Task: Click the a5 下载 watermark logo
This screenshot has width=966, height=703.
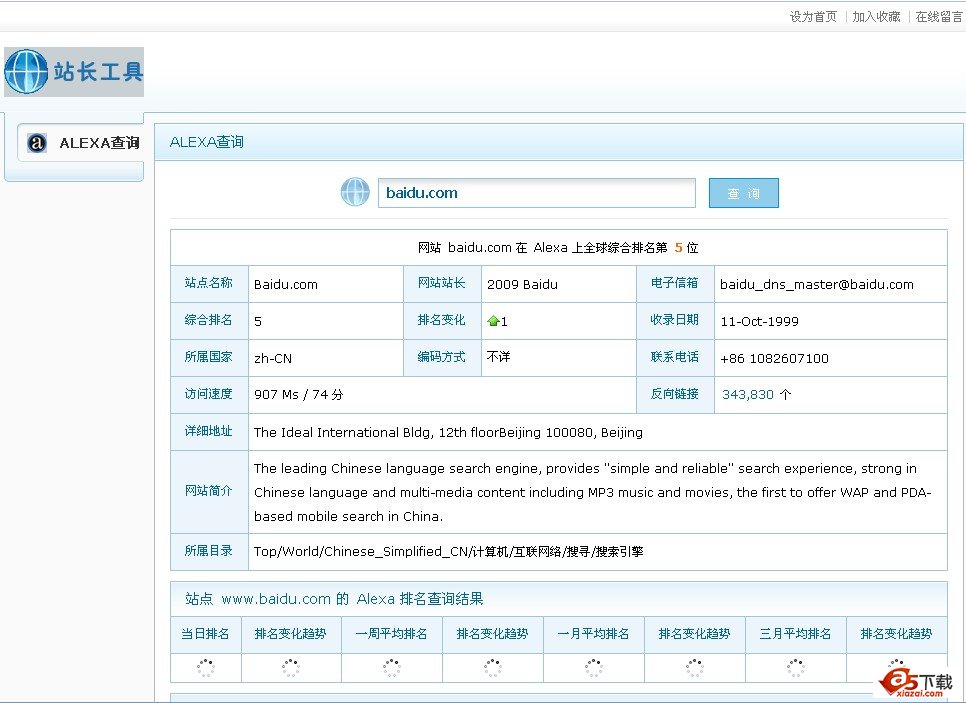Action: [915, 681]
